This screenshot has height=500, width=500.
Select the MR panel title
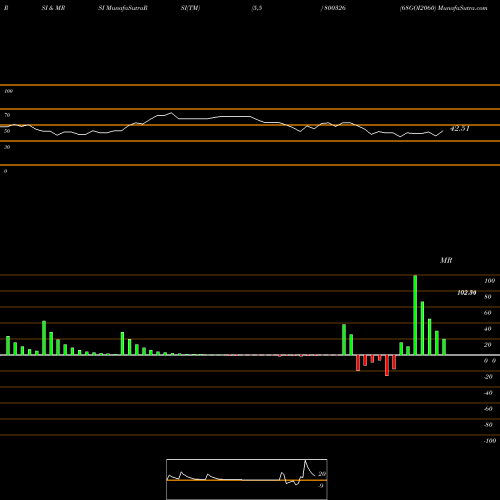(446, 260)
